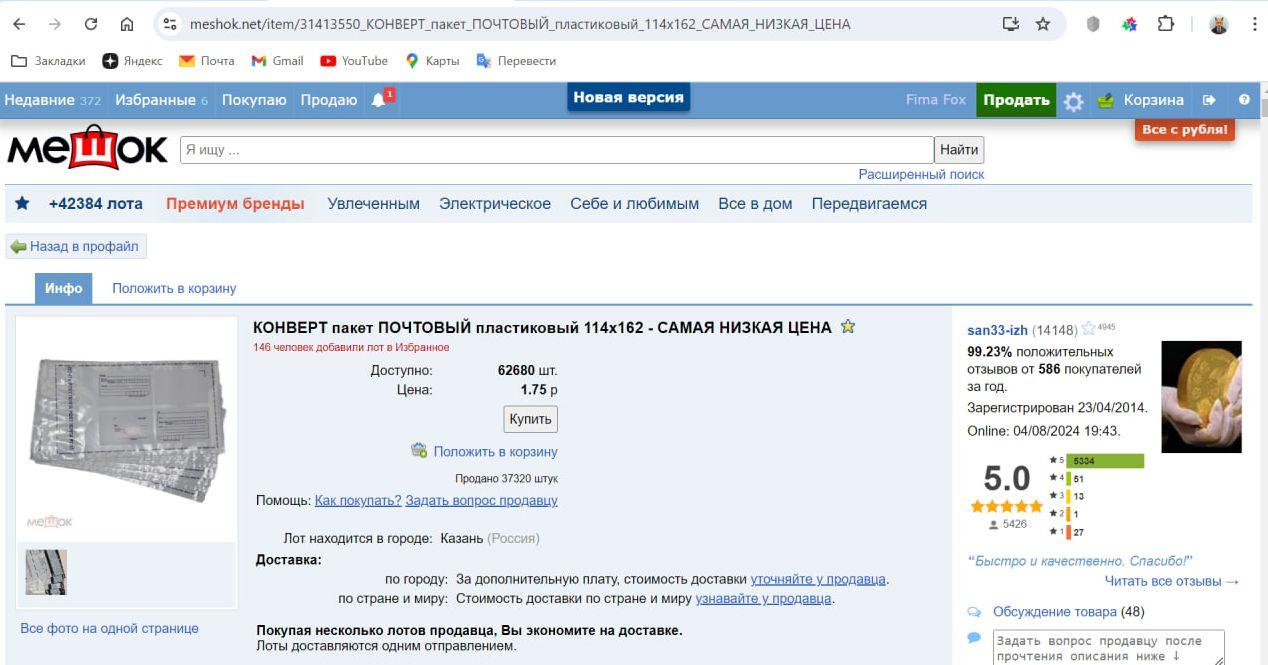Open the Chrome three-dot menu
Screen dimensions: 1268x665
point(1254,24)
